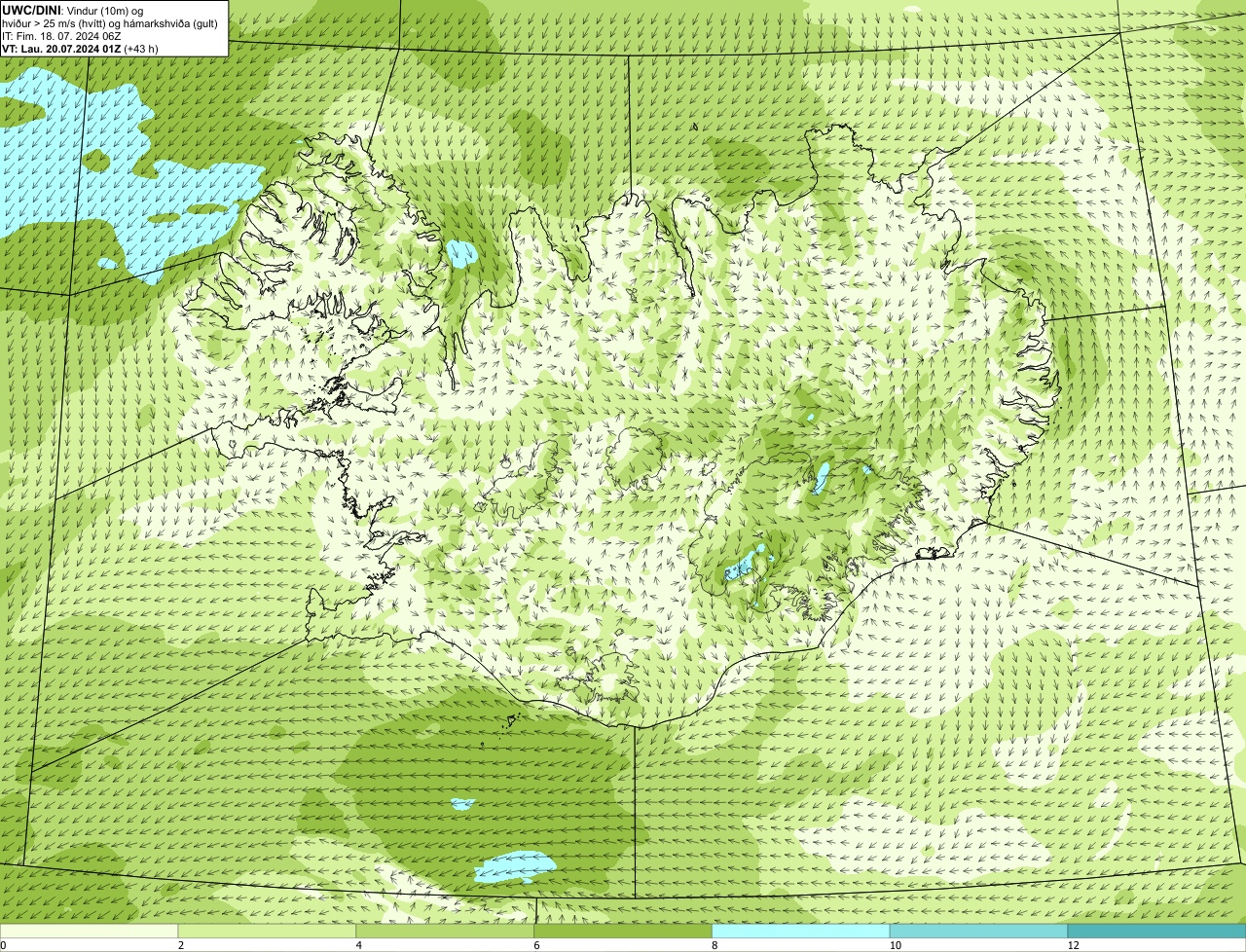Click the dark green legend segment between 6 and 8

[623, 931]
